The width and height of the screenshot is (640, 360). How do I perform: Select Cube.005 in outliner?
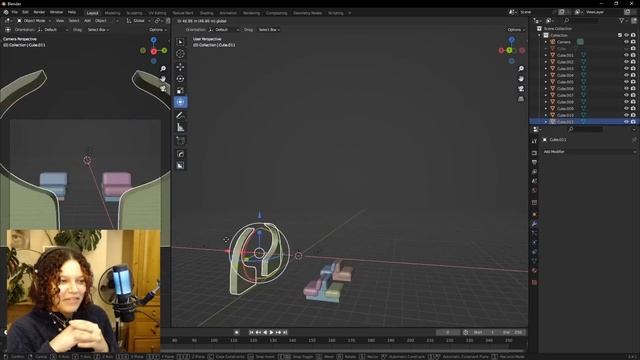click(565, 82)
